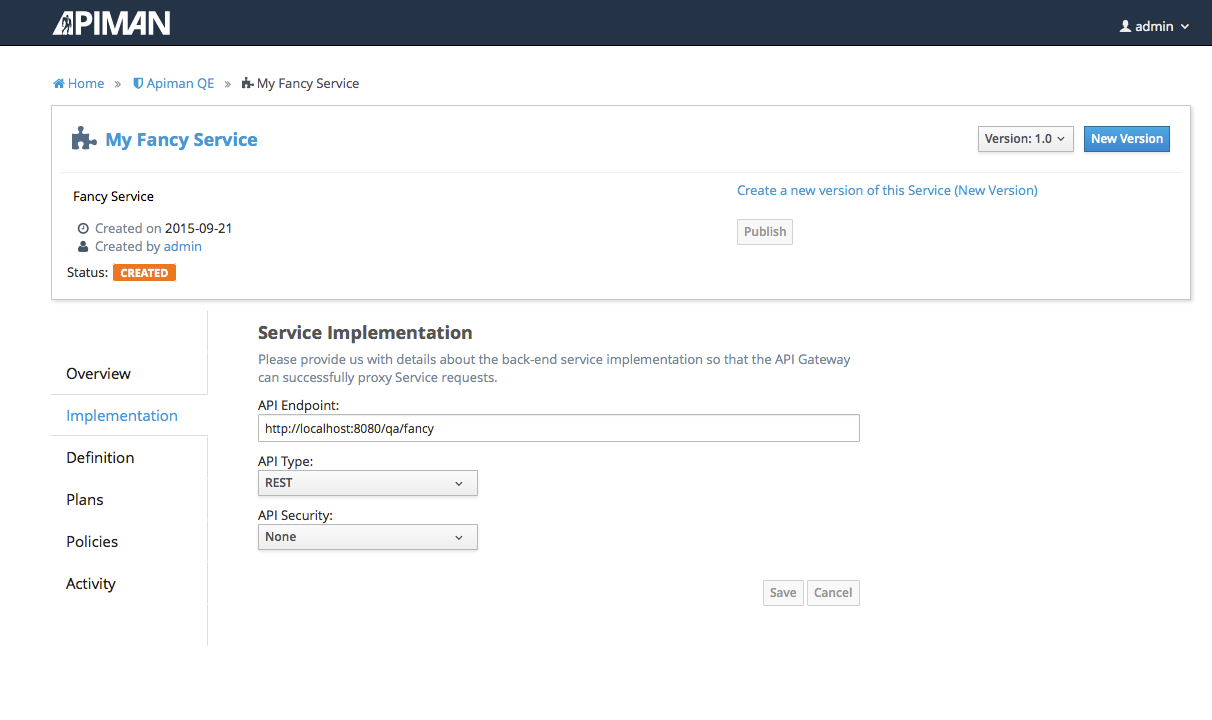The width and height of the screenshot is (1212, 720).
Task: Click the New Version button
Action: (x=1127, y=139)
